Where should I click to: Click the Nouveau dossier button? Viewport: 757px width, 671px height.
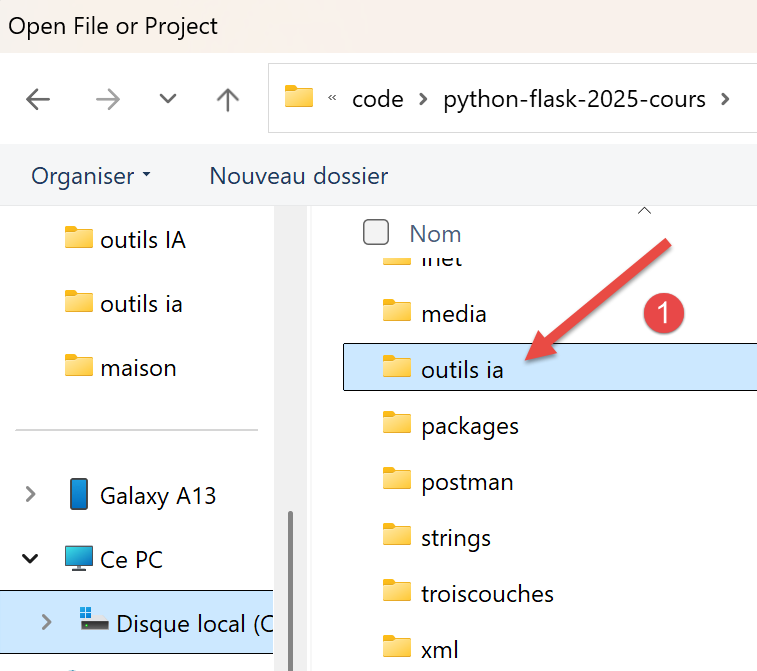click(x=298, y=176)
